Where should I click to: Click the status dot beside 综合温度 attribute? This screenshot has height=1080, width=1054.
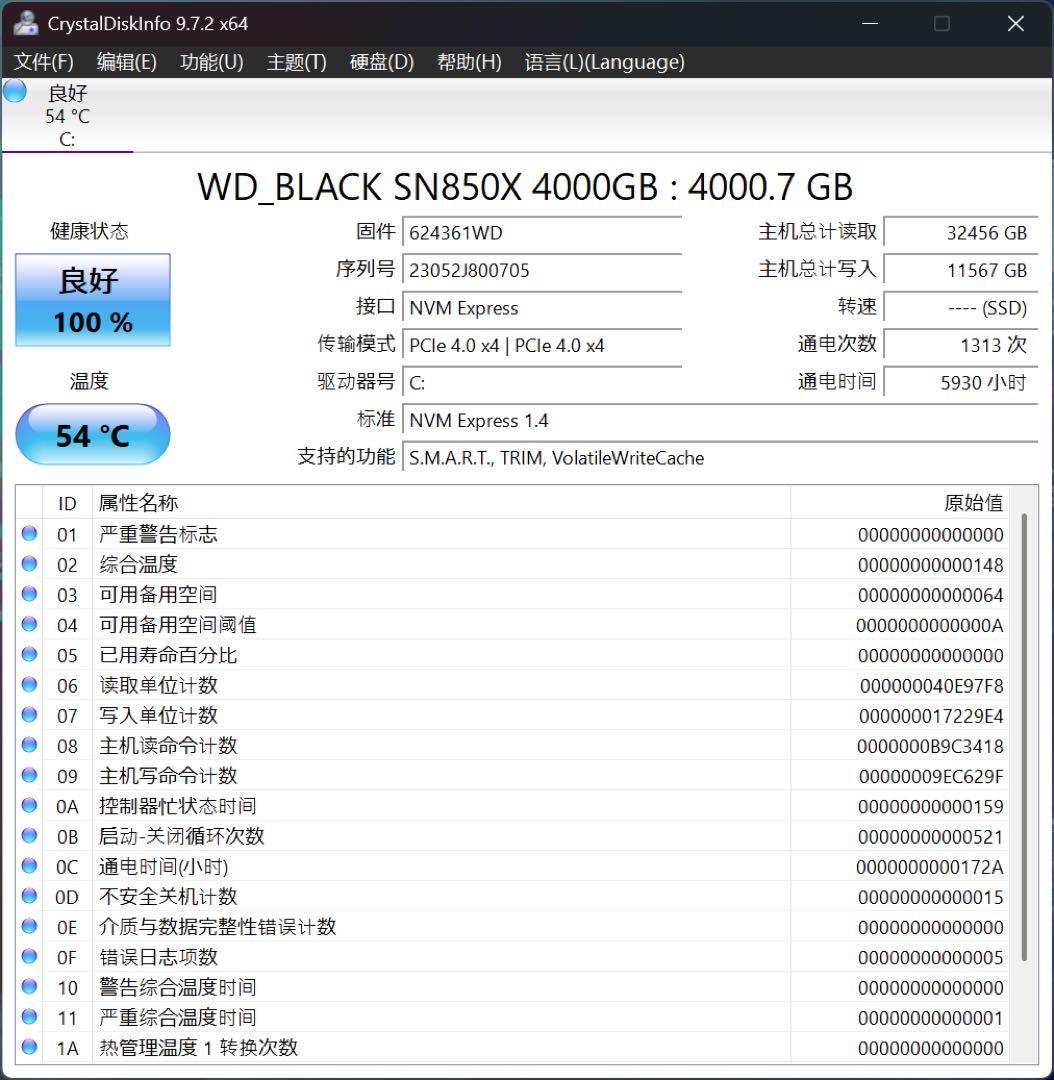pos(29,564)
